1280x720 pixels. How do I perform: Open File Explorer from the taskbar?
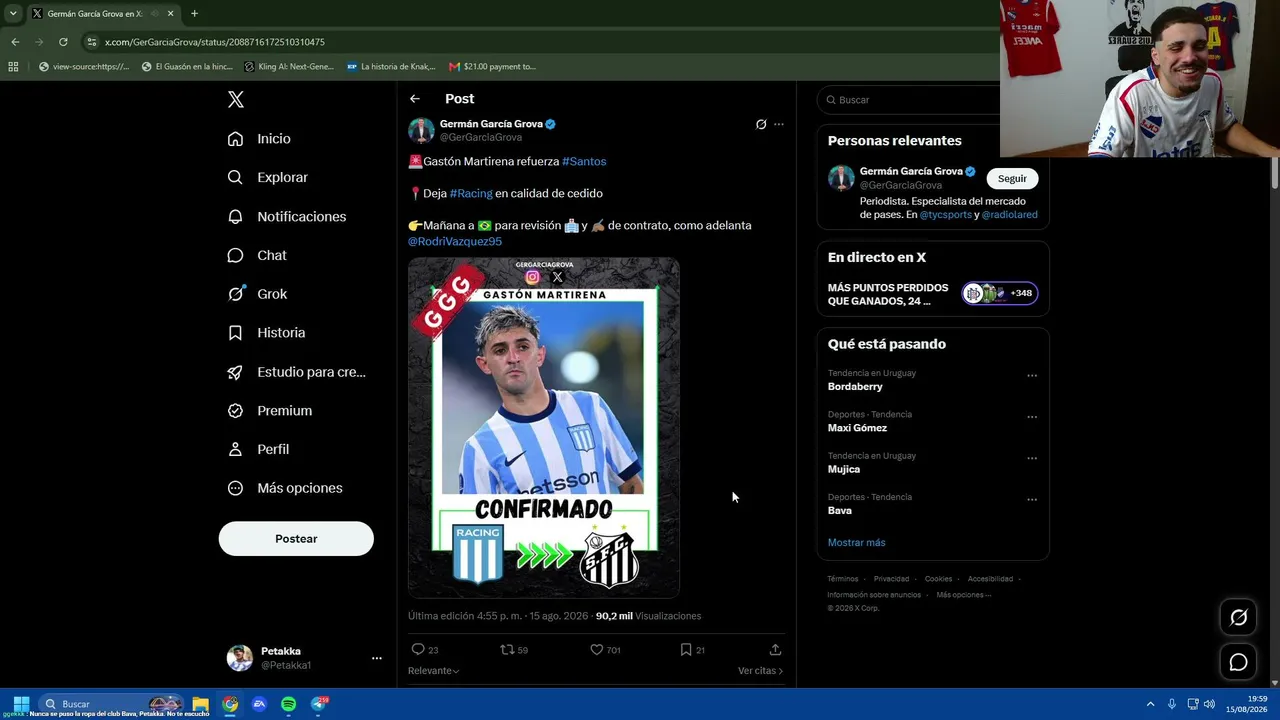[x=200, y=704]
